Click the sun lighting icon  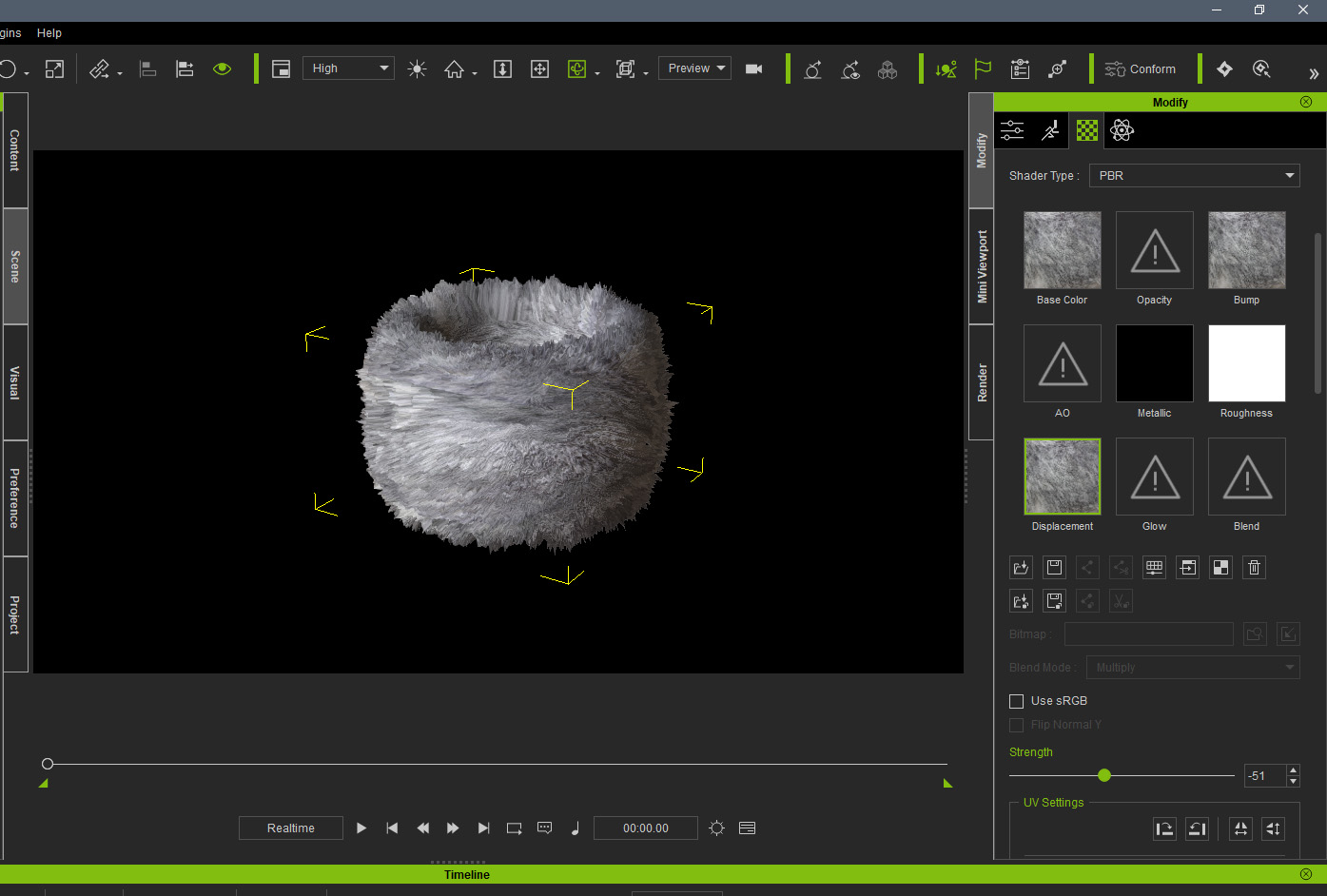click(417, 68)
